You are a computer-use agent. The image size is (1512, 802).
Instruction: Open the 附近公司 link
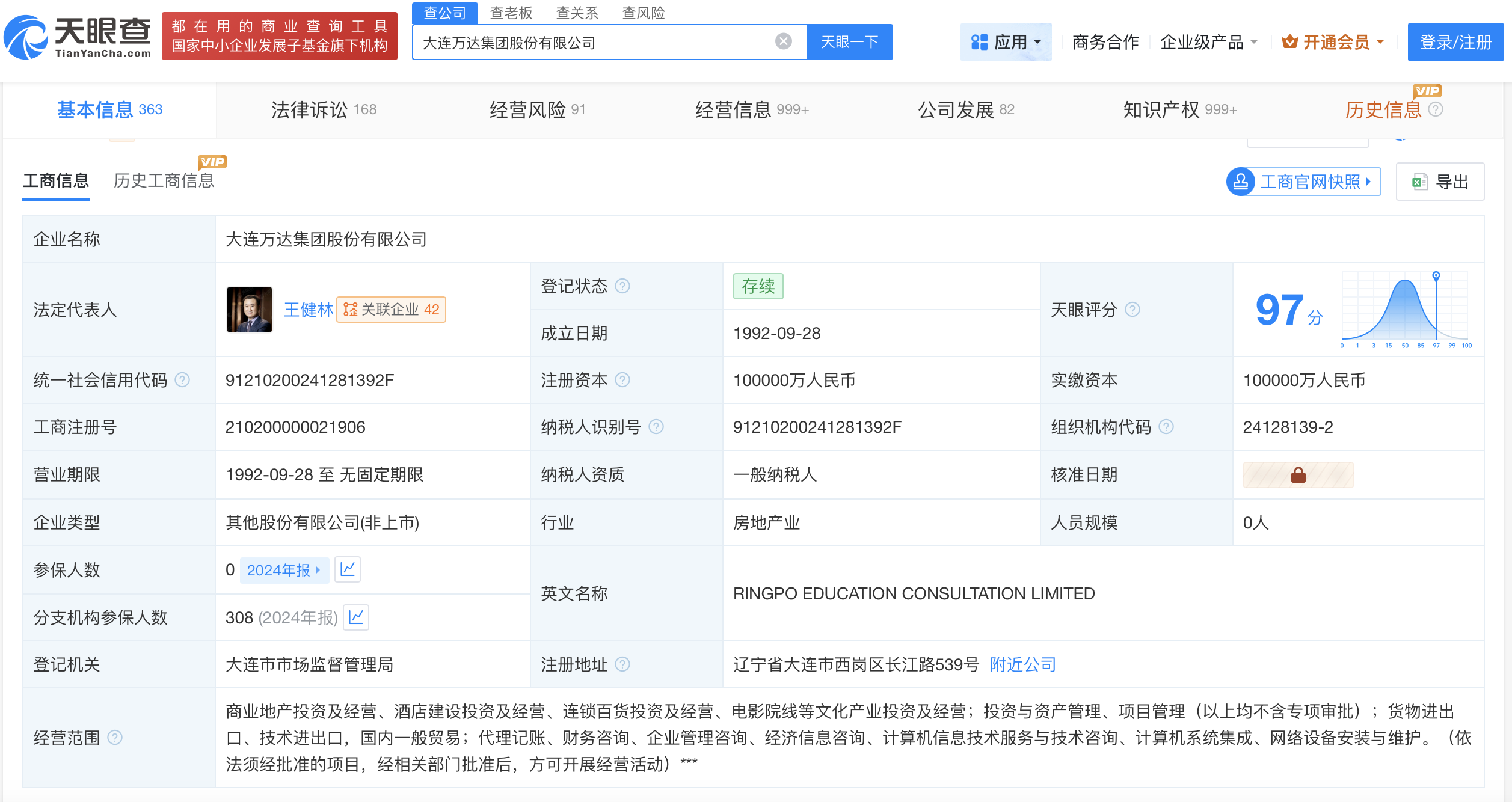[1021, 664]
